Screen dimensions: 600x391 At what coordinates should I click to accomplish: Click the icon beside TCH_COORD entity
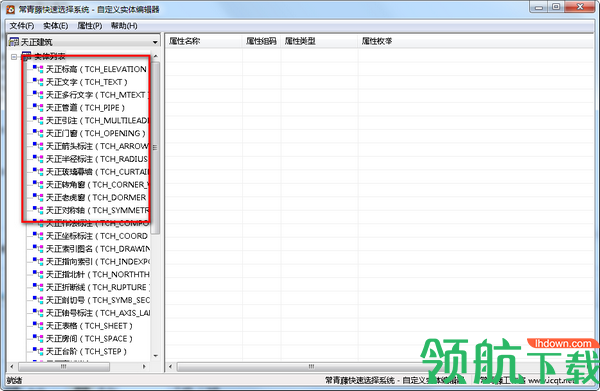(x=38, y=236)
